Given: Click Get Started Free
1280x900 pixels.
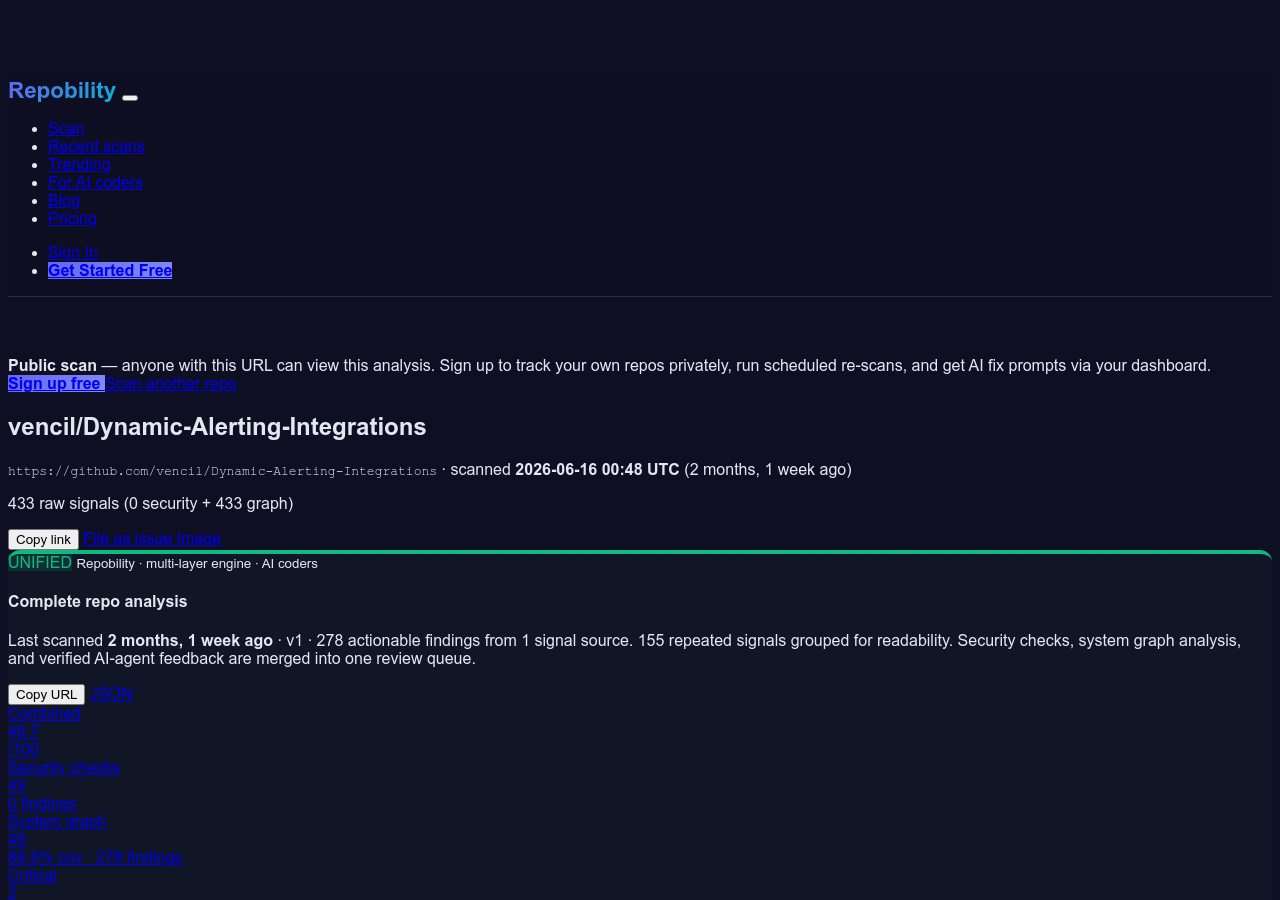Looking at the screenshot, I should pyautogui.click(x=110, y=270).
